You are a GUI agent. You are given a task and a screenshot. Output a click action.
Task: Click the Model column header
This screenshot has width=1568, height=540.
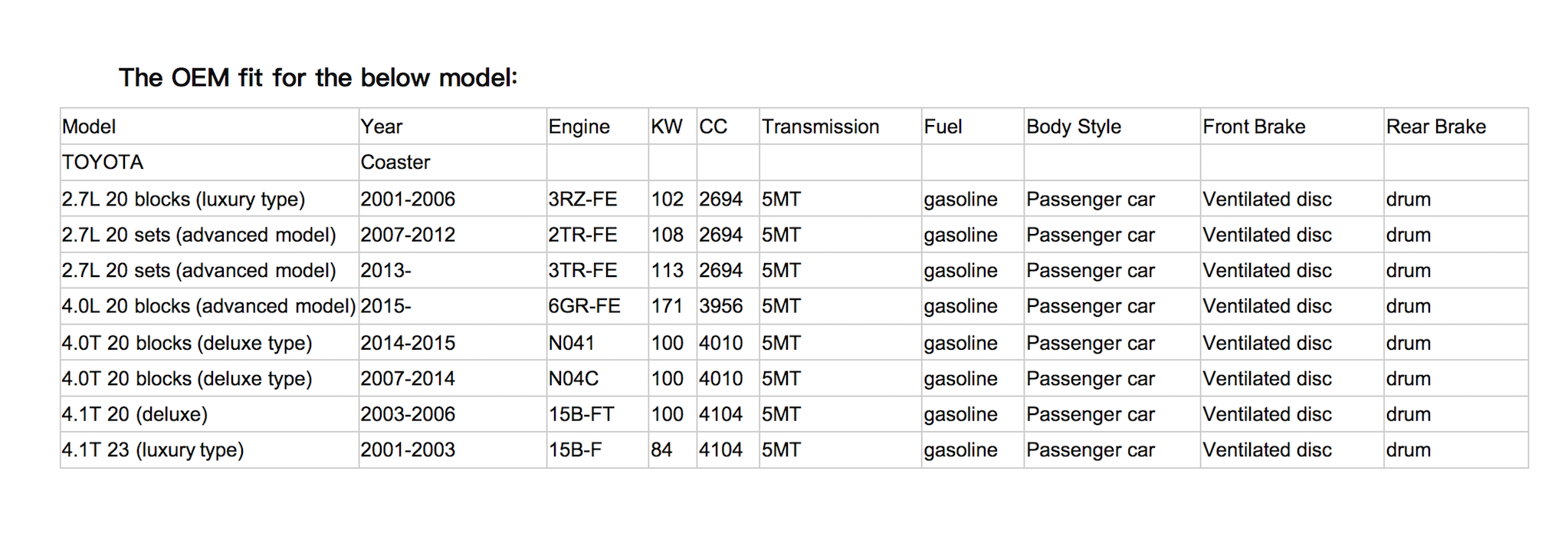(209, 127)
